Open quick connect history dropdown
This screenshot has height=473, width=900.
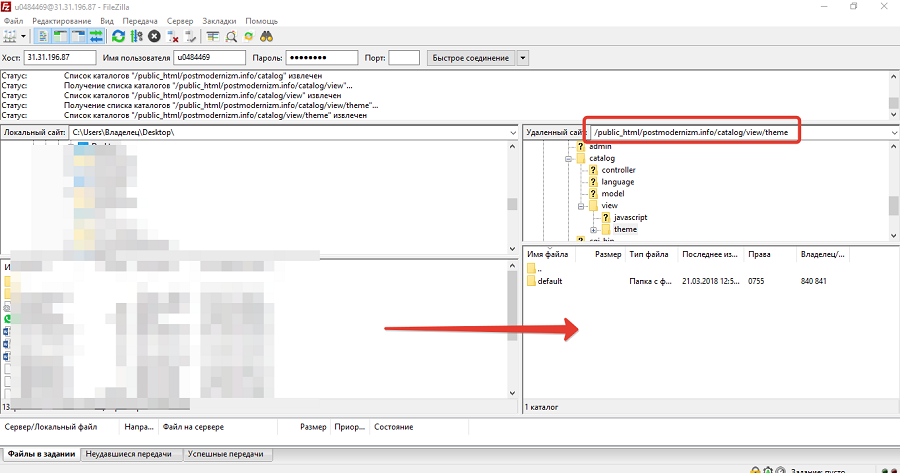tap(522, 58)
